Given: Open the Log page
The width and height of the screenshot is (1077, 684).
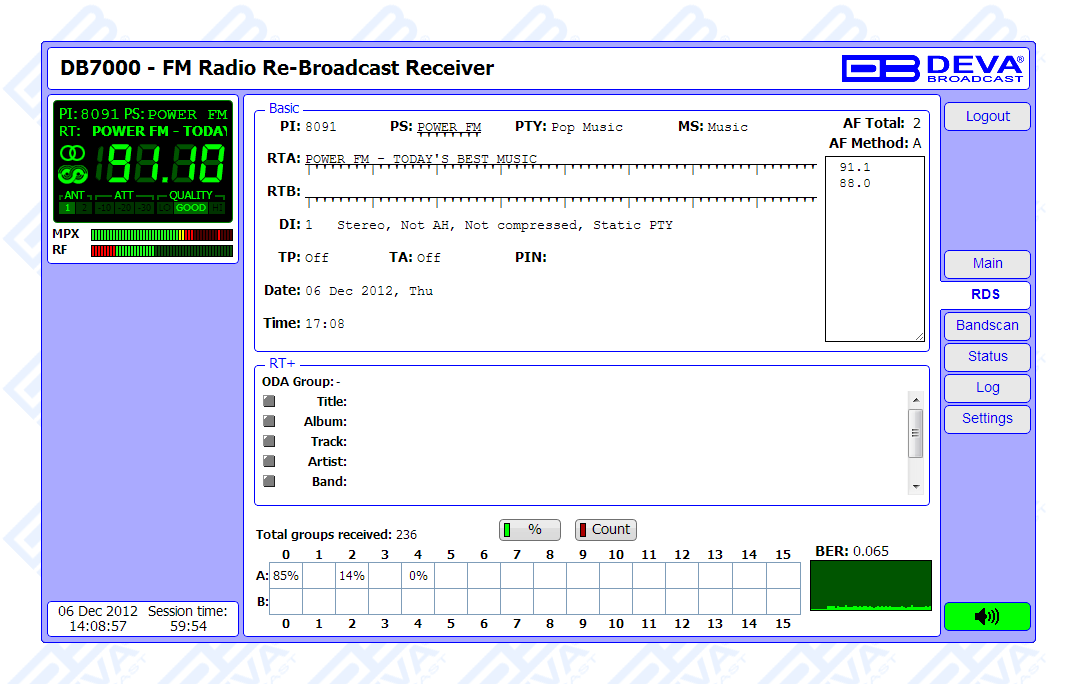Looking at the screenshot, I should click(986, 388).
